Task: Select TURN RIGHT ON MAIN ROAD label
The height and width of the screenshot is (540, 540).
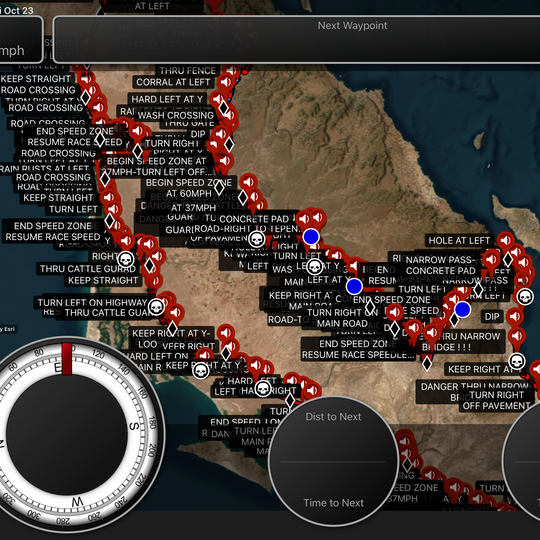Action: (x=342, y=318)
